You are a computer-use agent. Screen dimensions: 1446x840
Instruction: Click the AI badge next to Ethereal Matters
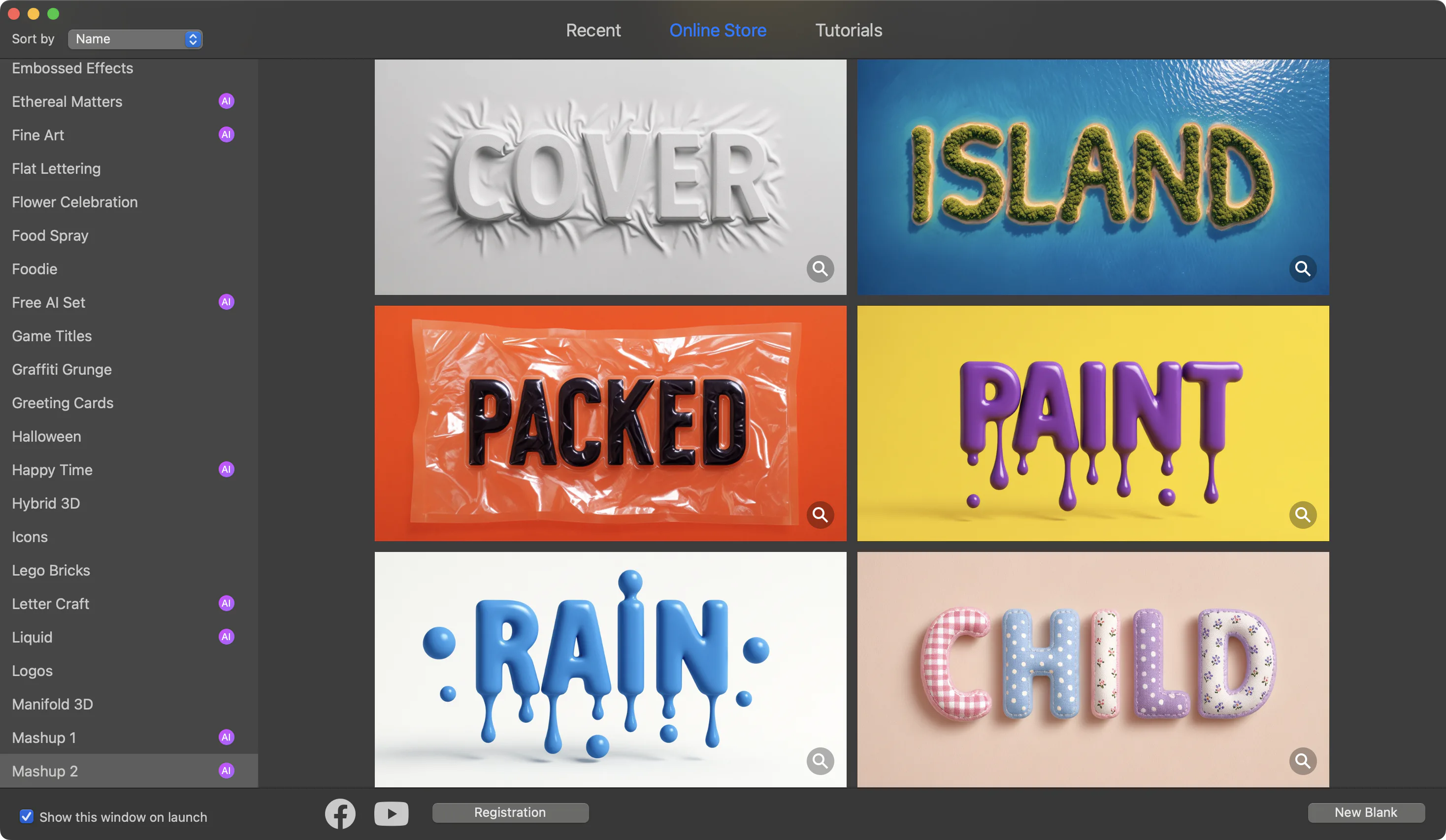226,101
